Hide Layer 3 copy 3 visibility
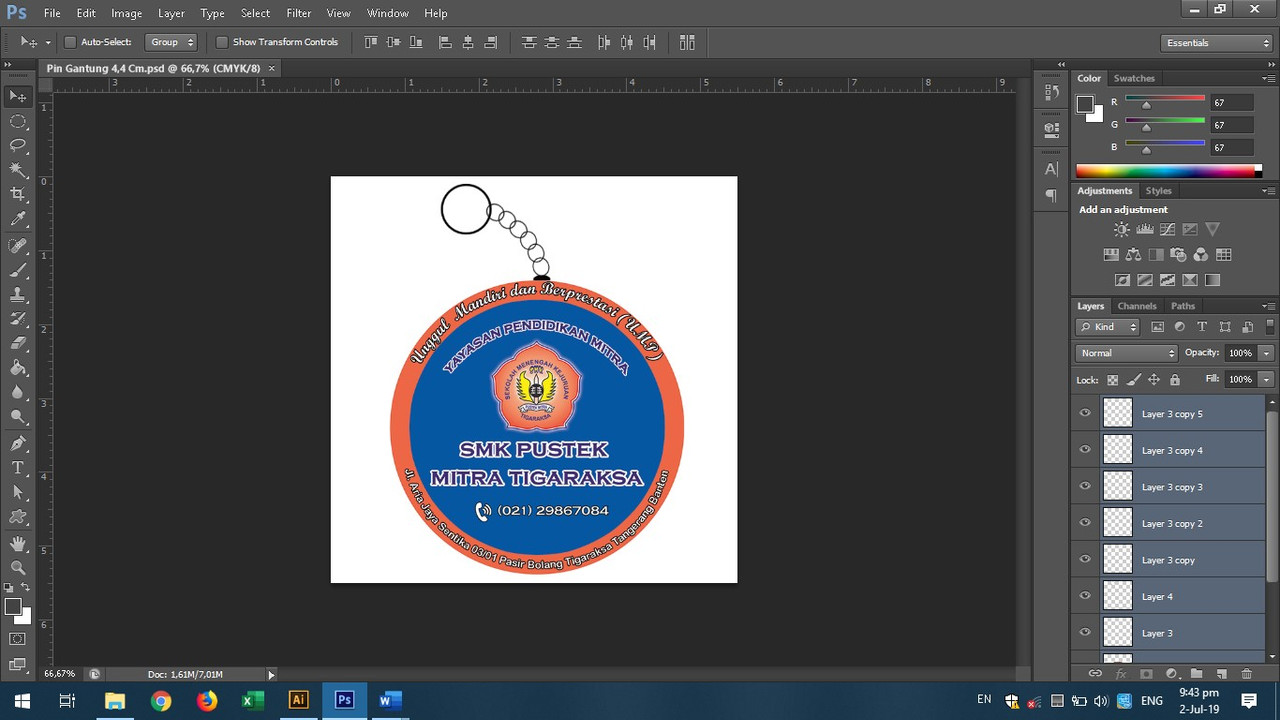 point(1085,486)
